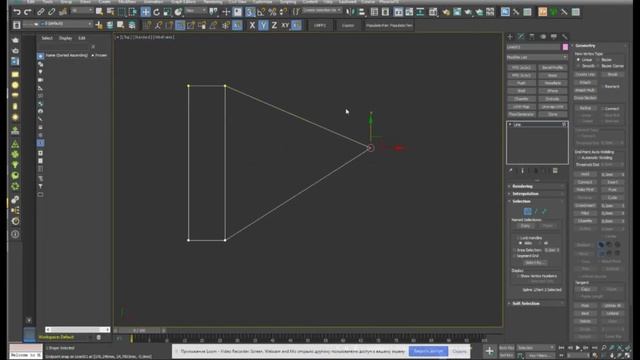This screenshot has width=640, height=360.
Task: Click the Undo arrow icon
Action: pyautogui.click(x=17, y=12)
